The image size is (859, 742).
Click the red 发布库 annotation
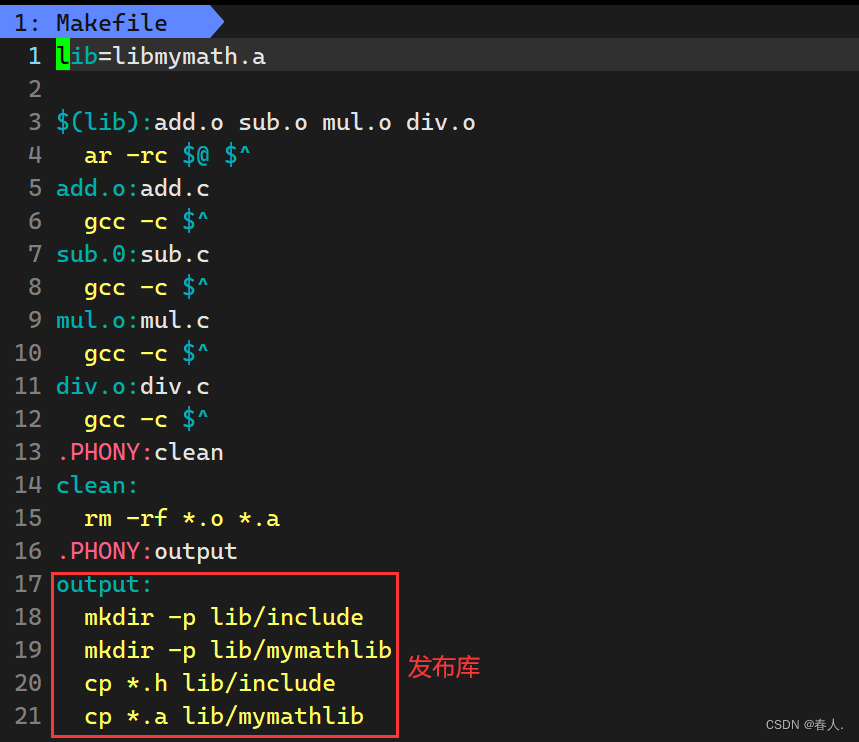(444, 667)
